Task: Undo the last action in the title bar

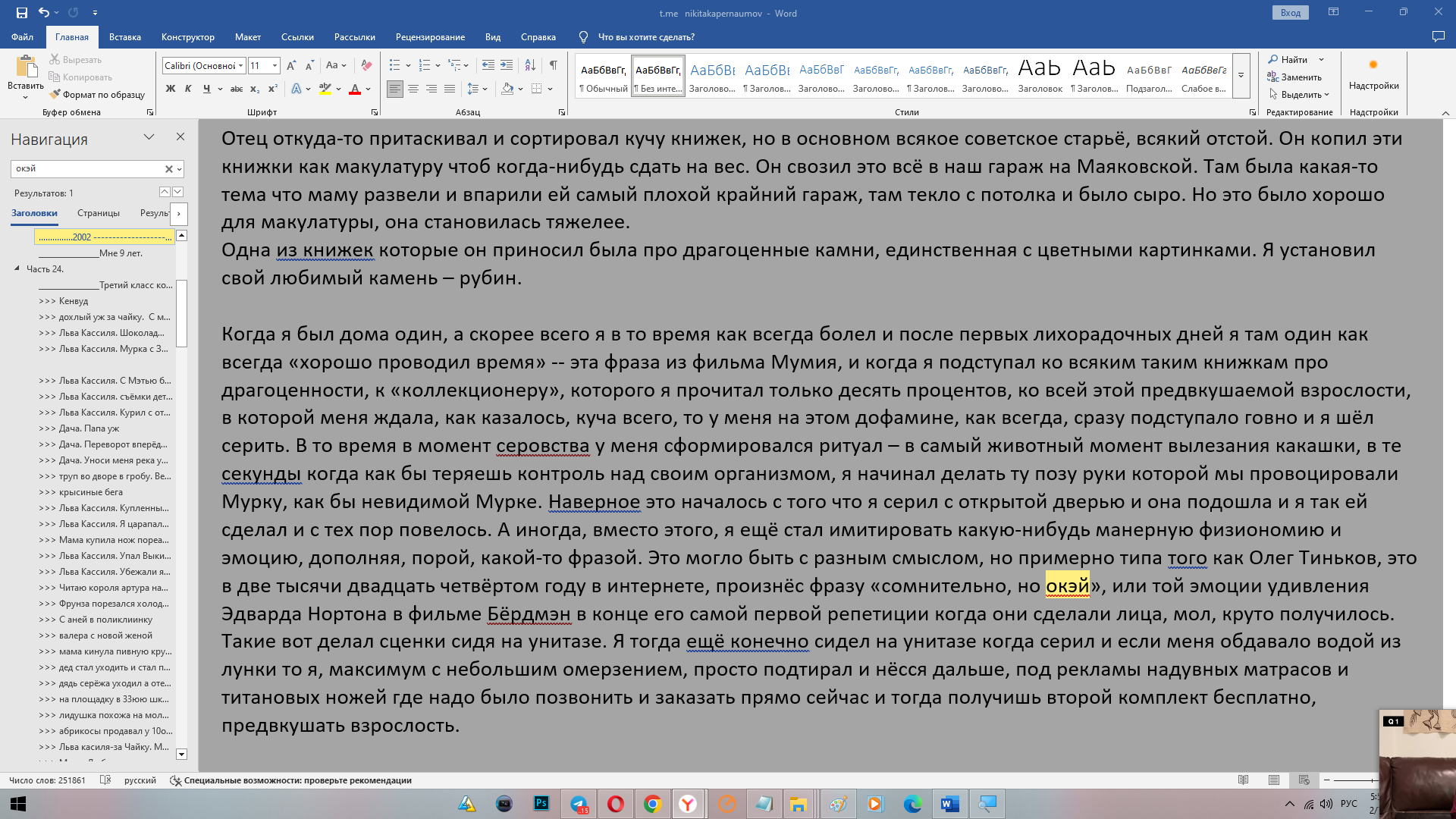Action: coord(44,13)
